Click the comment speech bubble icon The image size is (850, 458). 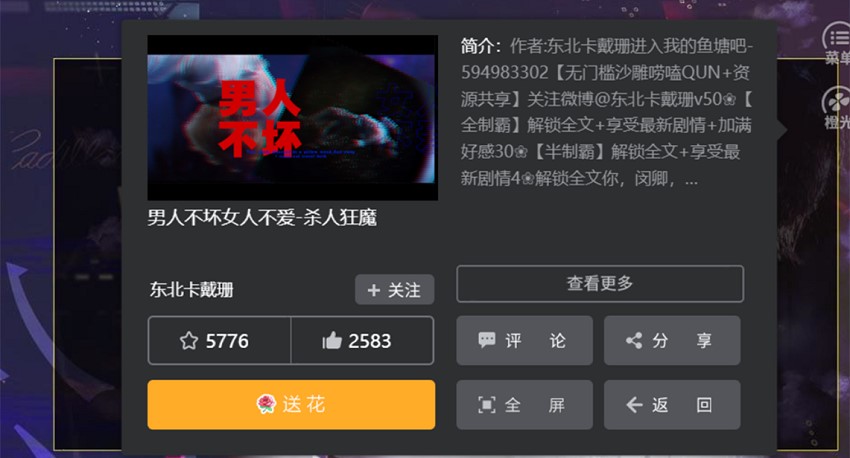click(x=486, y=340)
